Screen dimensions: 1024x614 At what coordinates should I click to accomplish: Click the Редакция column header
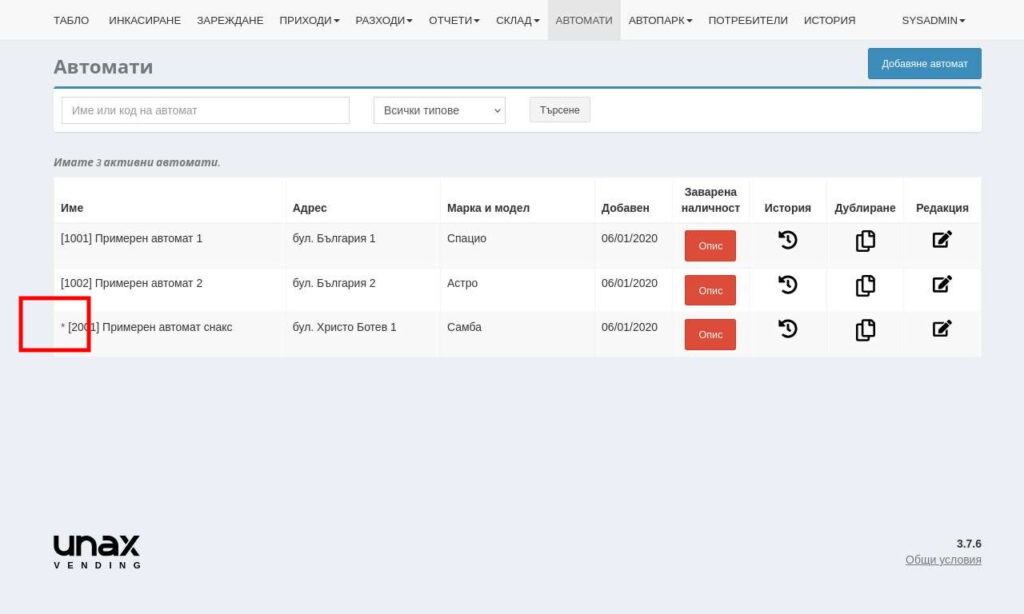pyautogui.click(x=942, y=208)
